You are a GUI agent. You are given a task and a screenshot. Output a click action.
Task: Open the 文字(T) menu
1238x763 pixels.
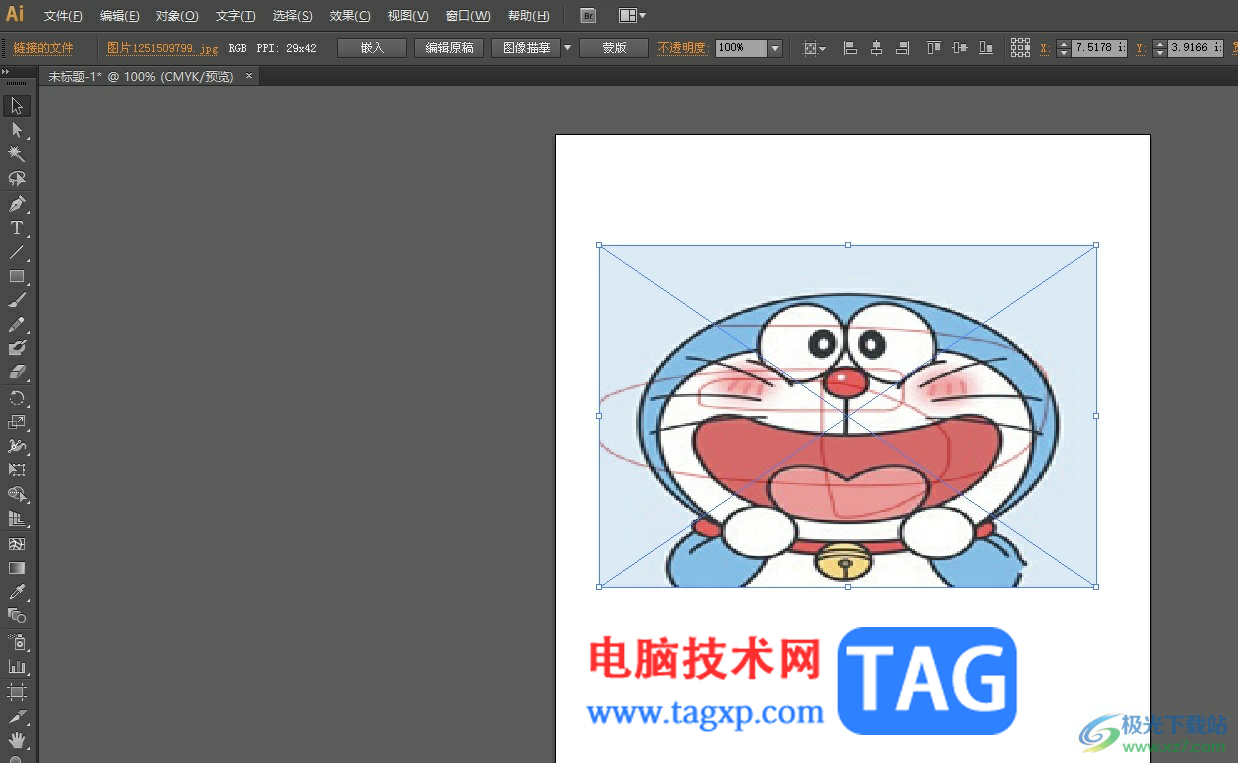pos(236,16)
